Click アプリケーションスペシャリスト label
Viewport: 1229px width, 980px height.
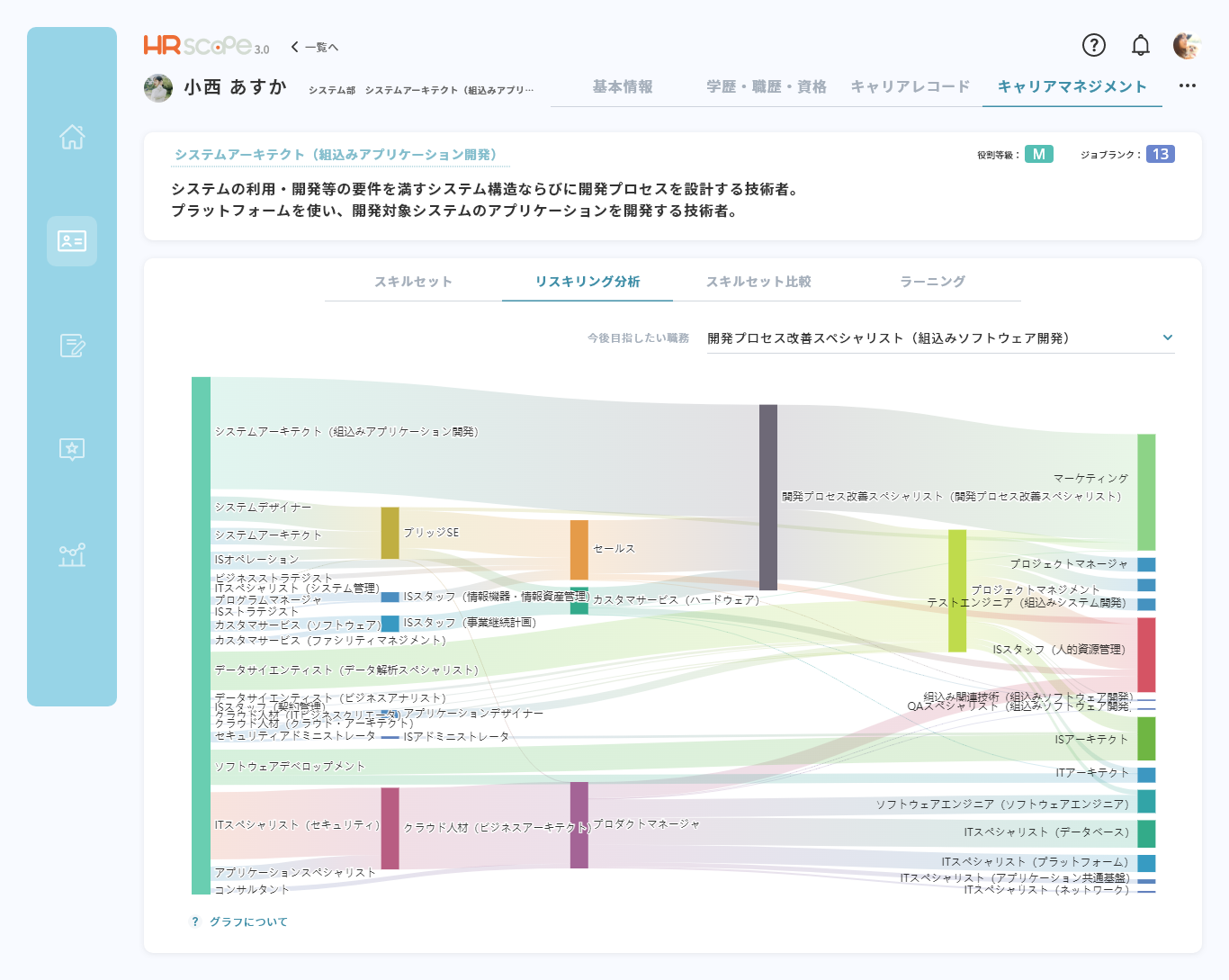[295, 873]
